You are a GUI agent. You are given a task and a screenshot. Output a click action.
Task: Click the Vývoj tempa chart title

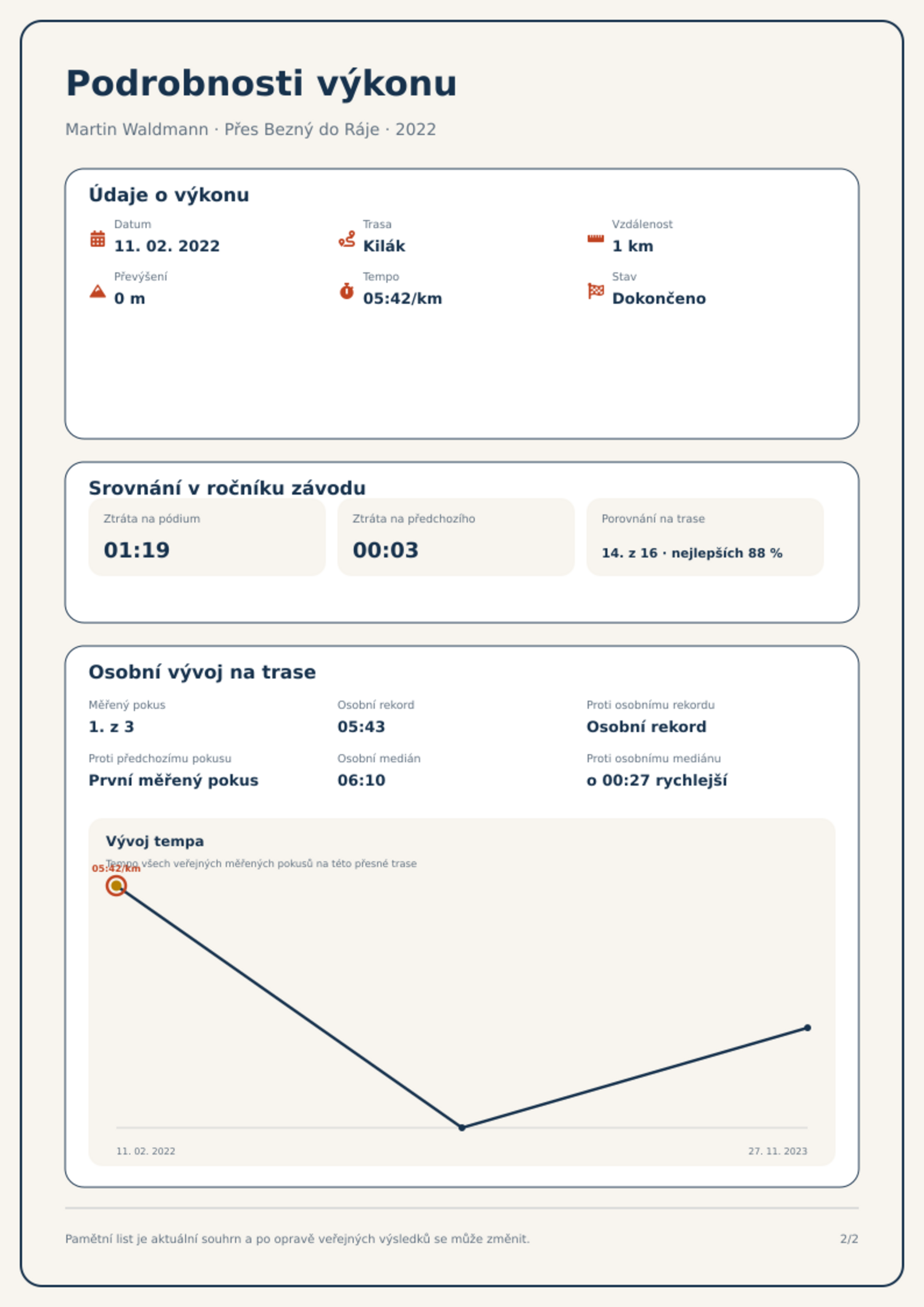(155, 841)
